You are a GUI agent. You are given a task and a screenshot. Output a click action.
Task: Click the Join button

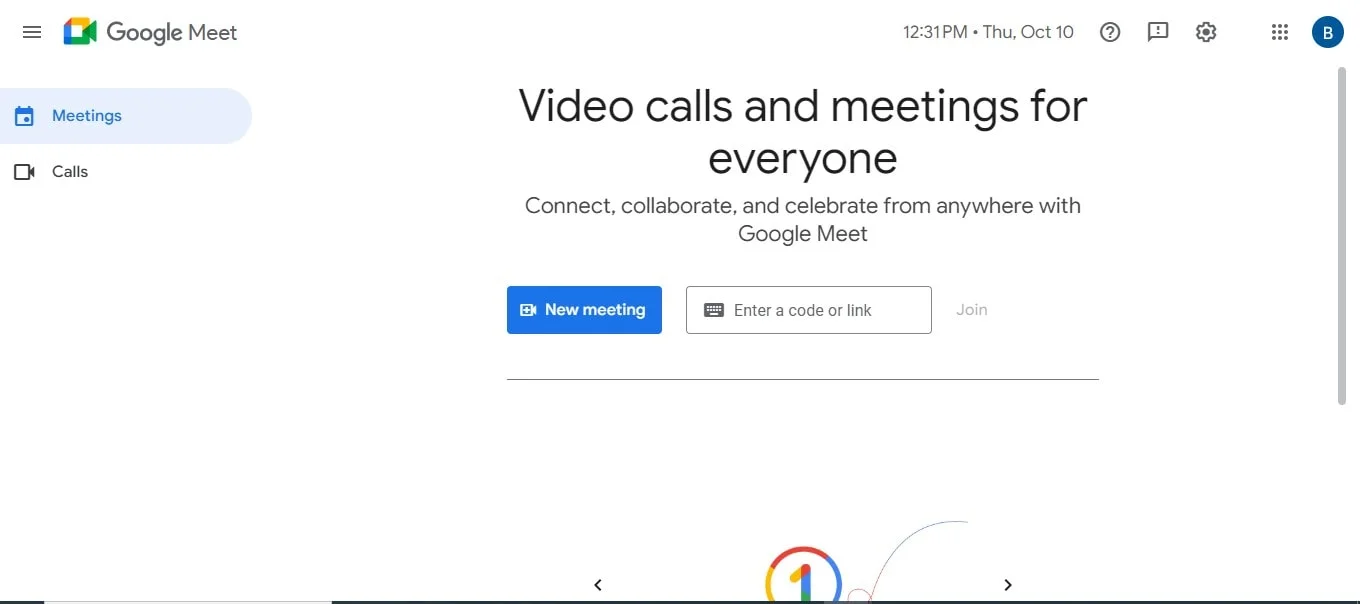coord(972,310)
